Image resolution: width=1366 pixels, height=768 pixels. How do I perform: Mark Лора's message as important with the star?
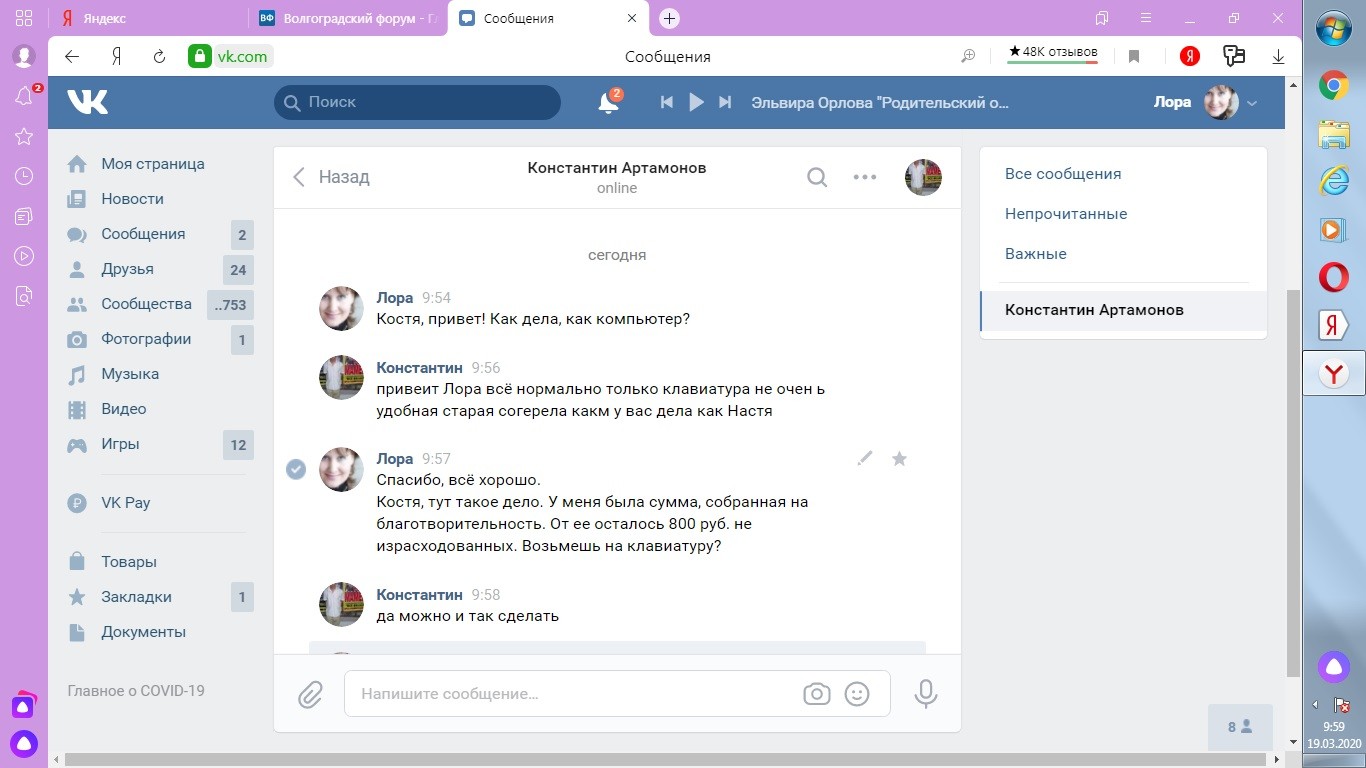[x=899, y=459]
